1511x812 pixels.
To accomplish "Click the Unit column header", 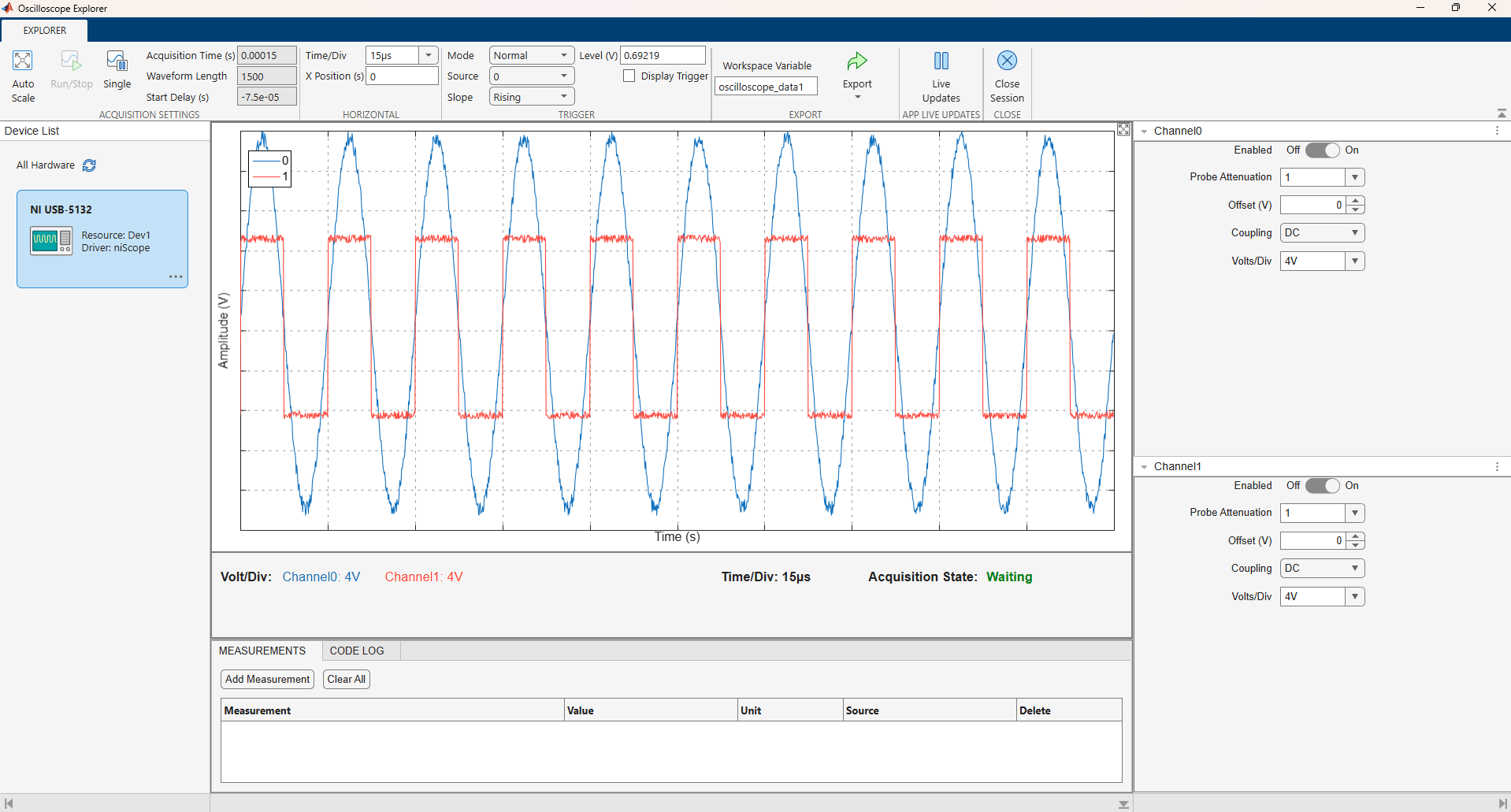I will pyautogui.click(x=790, y=710).
